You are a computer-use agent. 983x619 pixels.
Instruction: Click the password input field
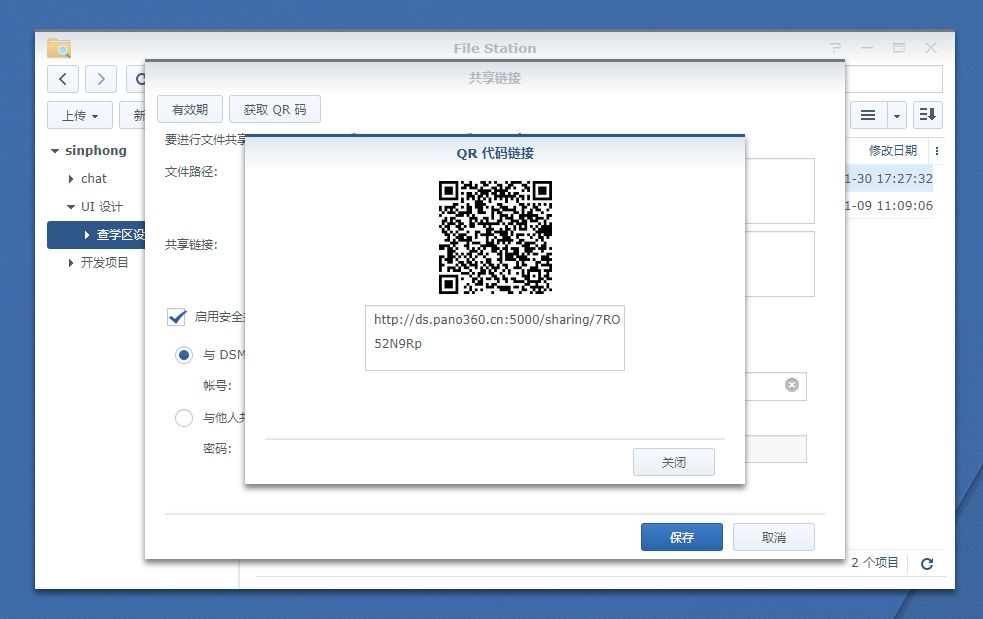[x=775, y=449]
